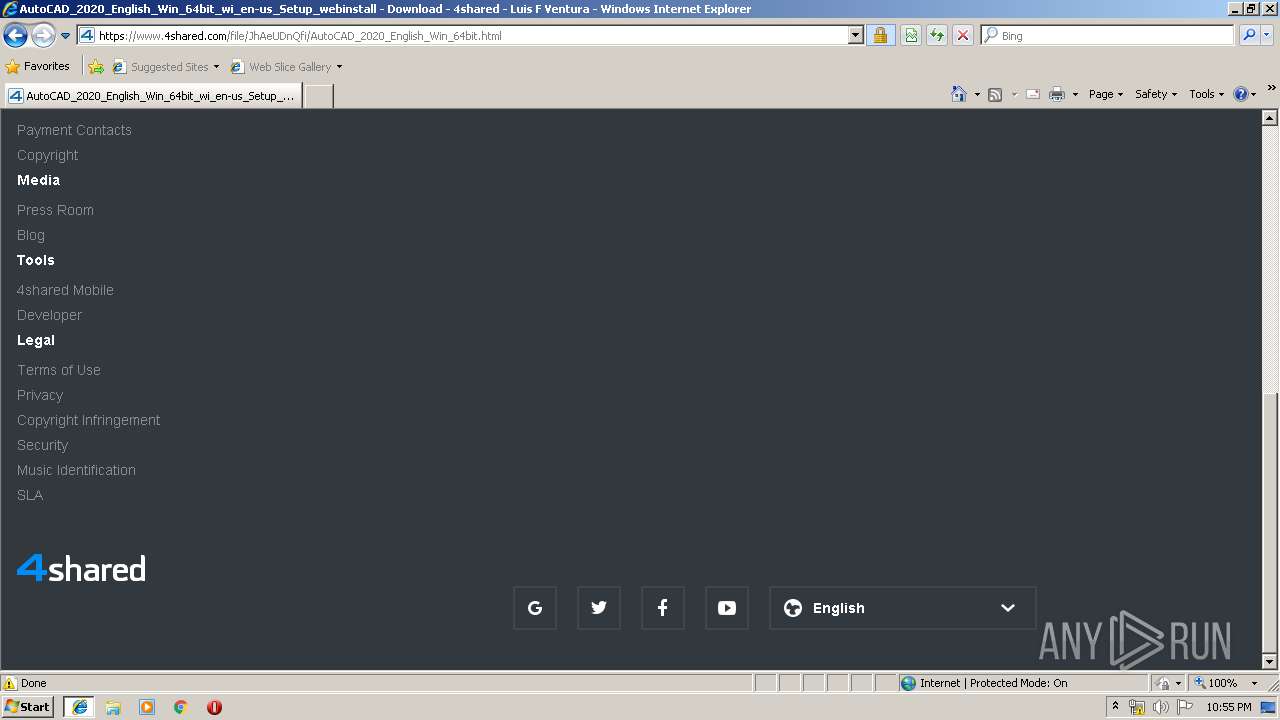Open the Windows Start button

tap(28, 707)
